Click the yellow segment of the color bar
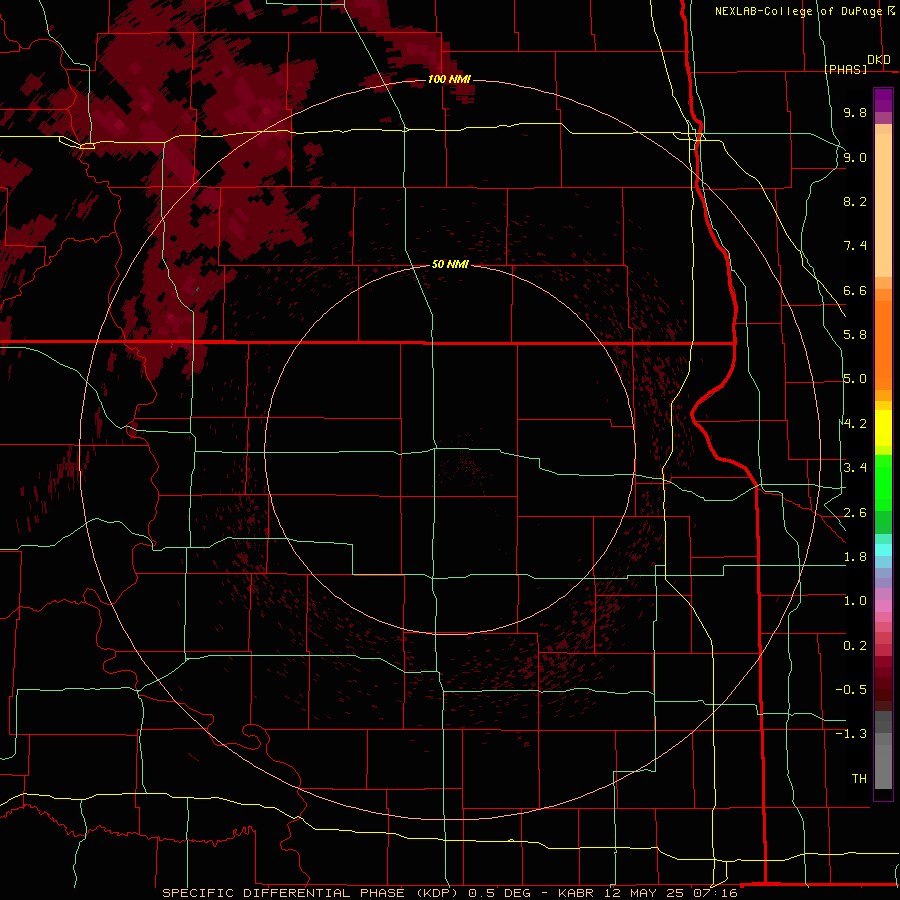This screenshot has height=900, width=900. [x=883, y=428]
